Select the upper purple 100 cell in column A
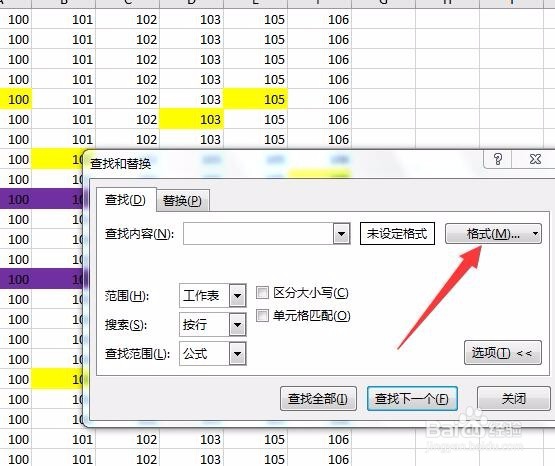Viewport: 555px width, 466px height. click(16, 199)
